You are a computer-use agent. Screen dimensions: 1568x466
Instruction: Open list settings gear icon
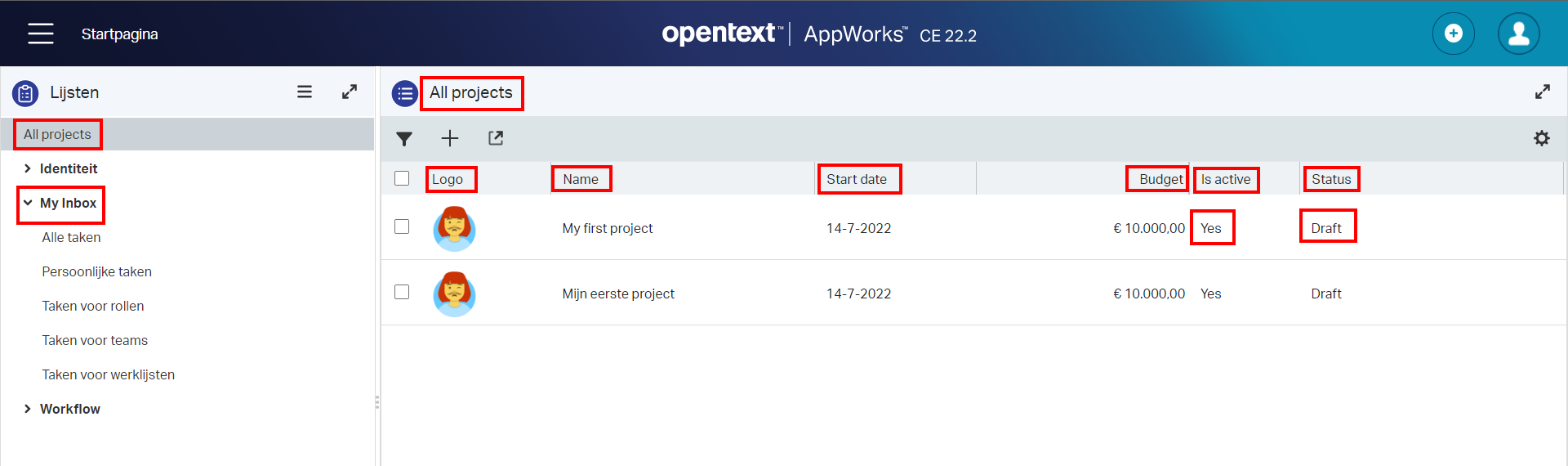click(1541, 139)
